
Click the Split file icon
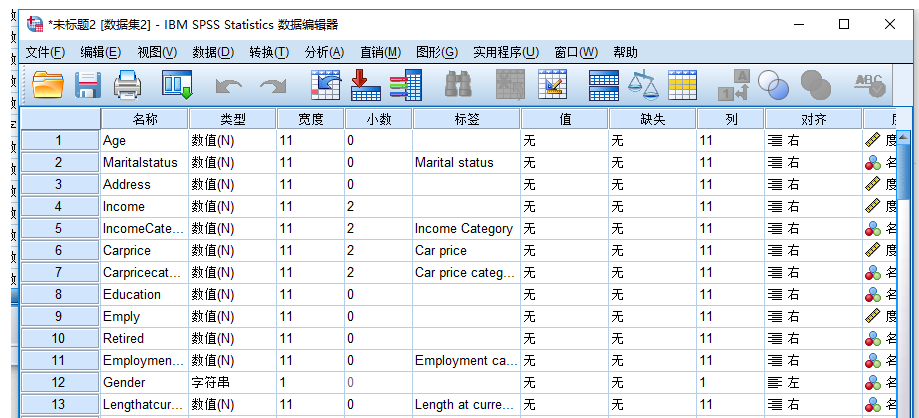[604, 85]
